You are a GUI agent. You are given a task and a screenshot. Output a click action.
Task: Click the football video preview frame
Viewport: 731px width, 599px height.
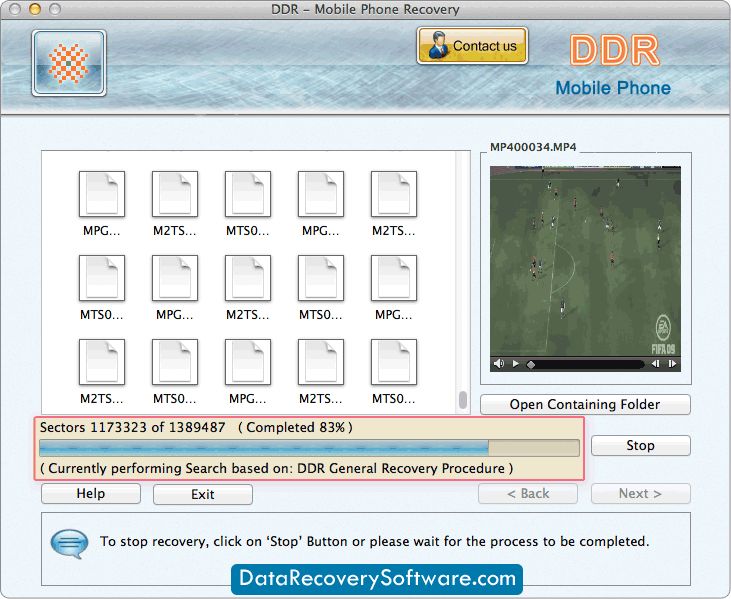click(x=585, y=261)
